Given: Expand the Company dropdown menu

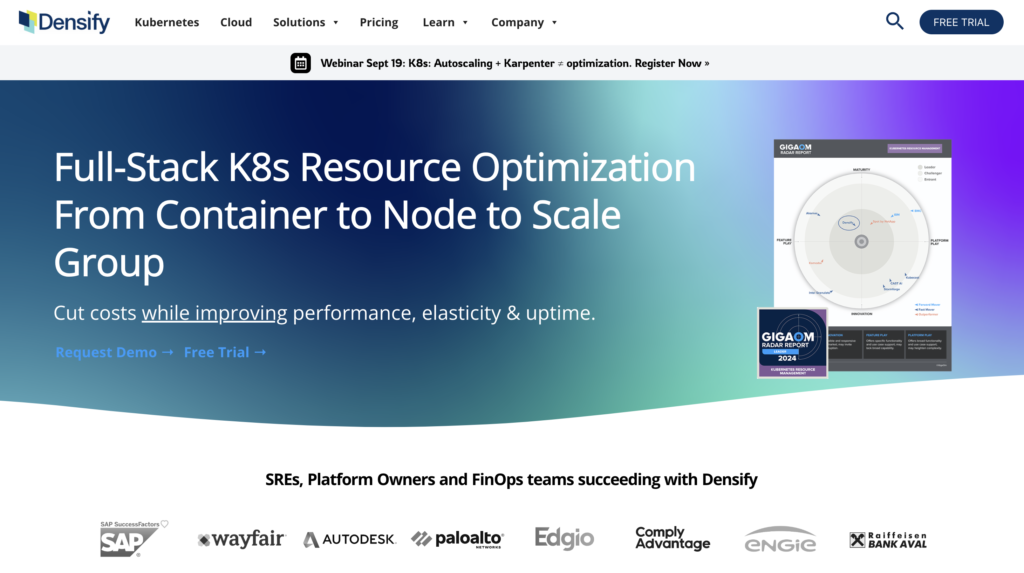Looking at the screenshot, I should coord(524,22).
